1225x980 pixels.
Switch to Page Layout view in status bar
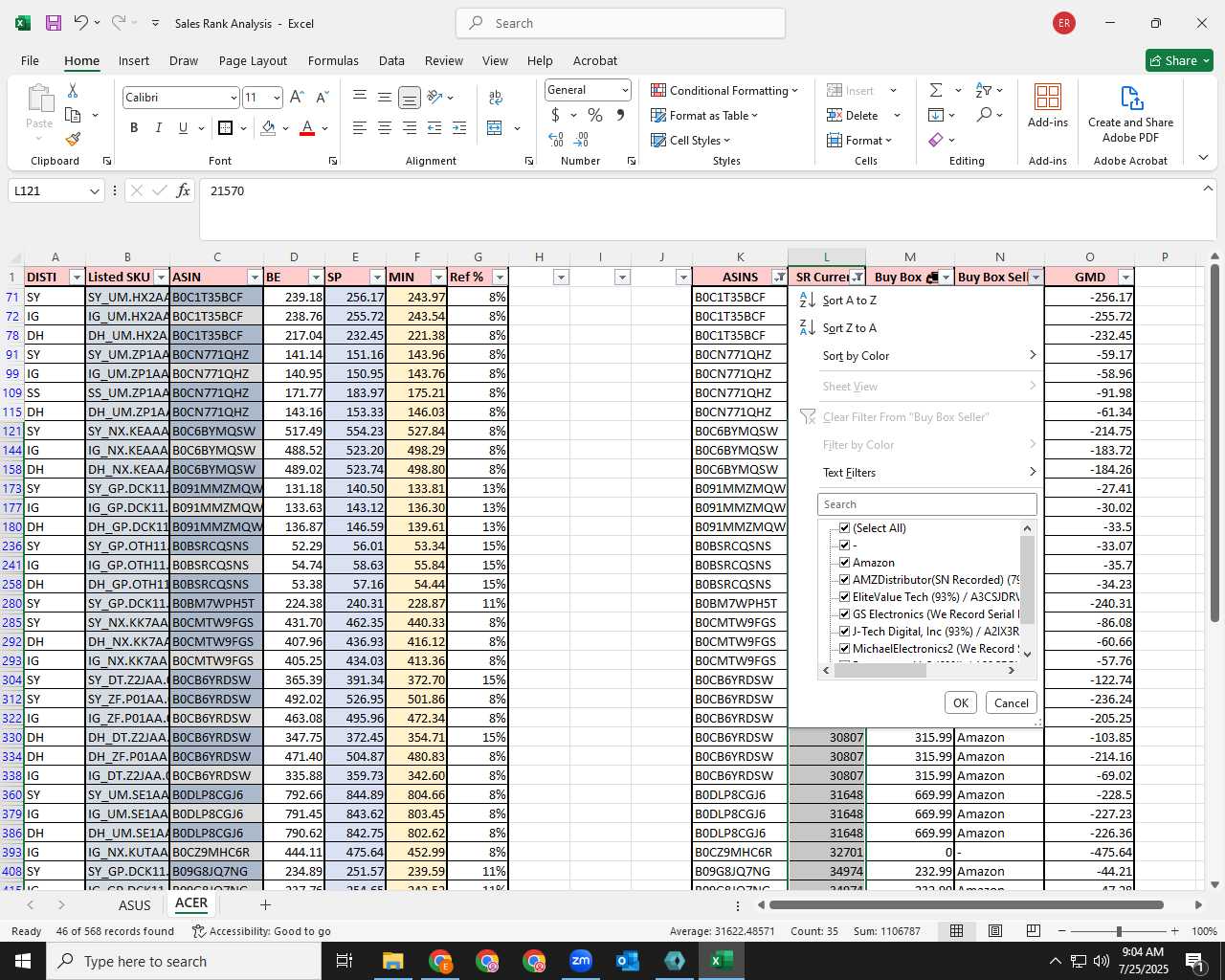pos(995,931)
